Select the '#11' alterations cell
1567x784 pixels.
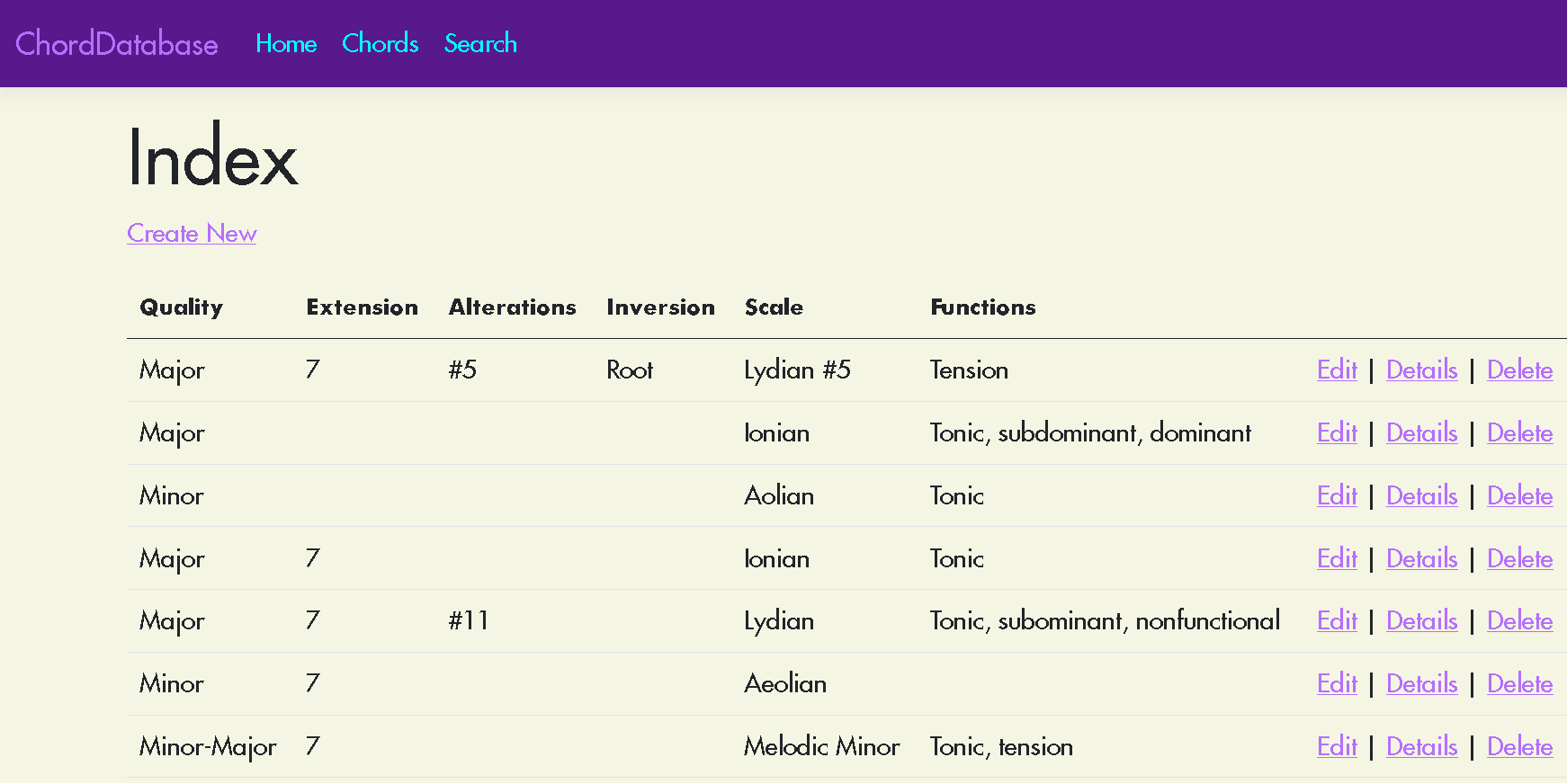[x=468, y=620]
